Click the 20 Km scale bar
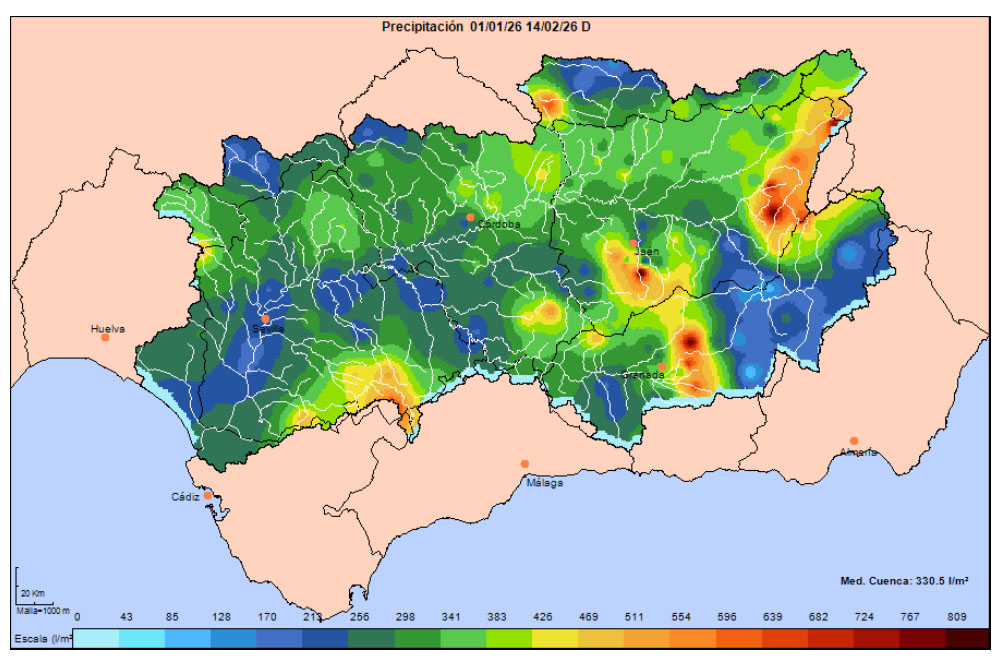Image resolution: width=1000 pixels, height=665 pixels. click(x=30, y=594)
